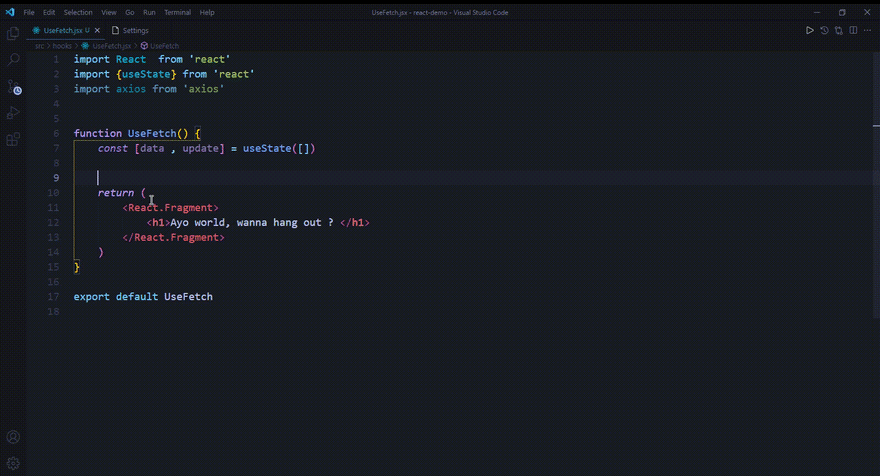Click closing React.Fragment tag on line 13
880x476 pixels.
[x=173, y=237]
